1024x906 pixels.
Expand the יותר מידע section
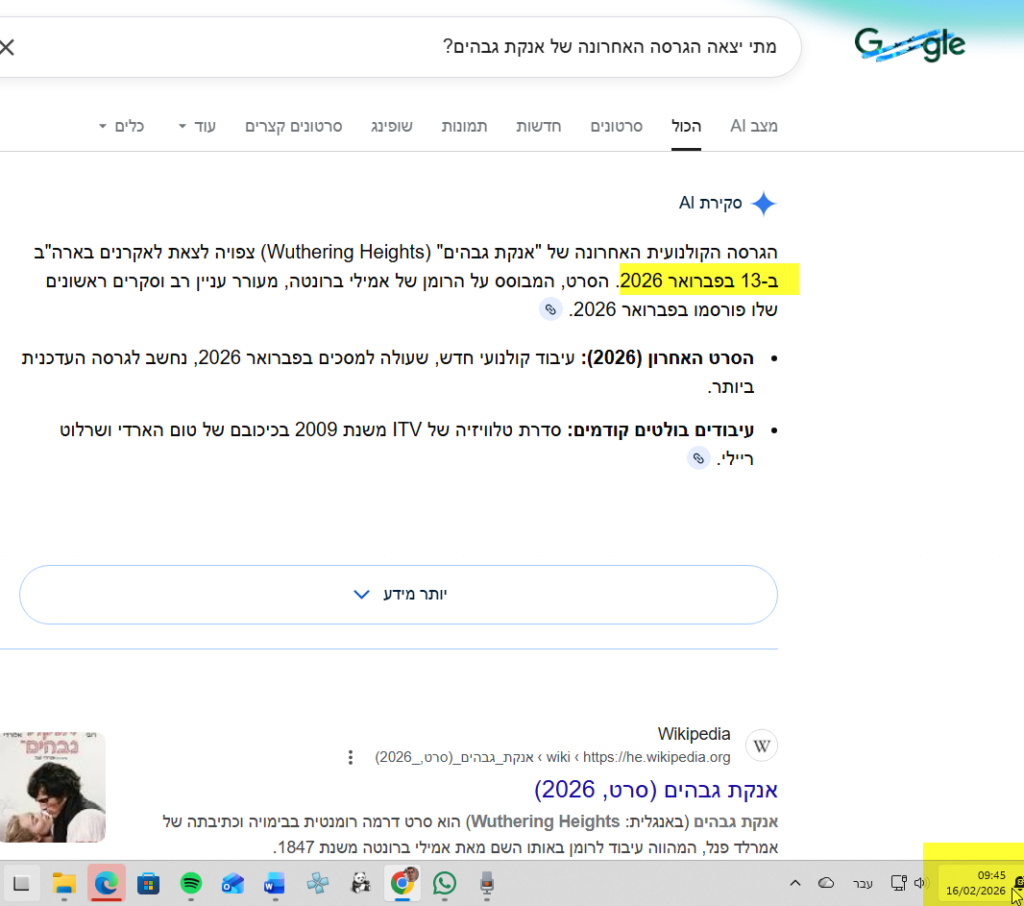coord(398,594)
